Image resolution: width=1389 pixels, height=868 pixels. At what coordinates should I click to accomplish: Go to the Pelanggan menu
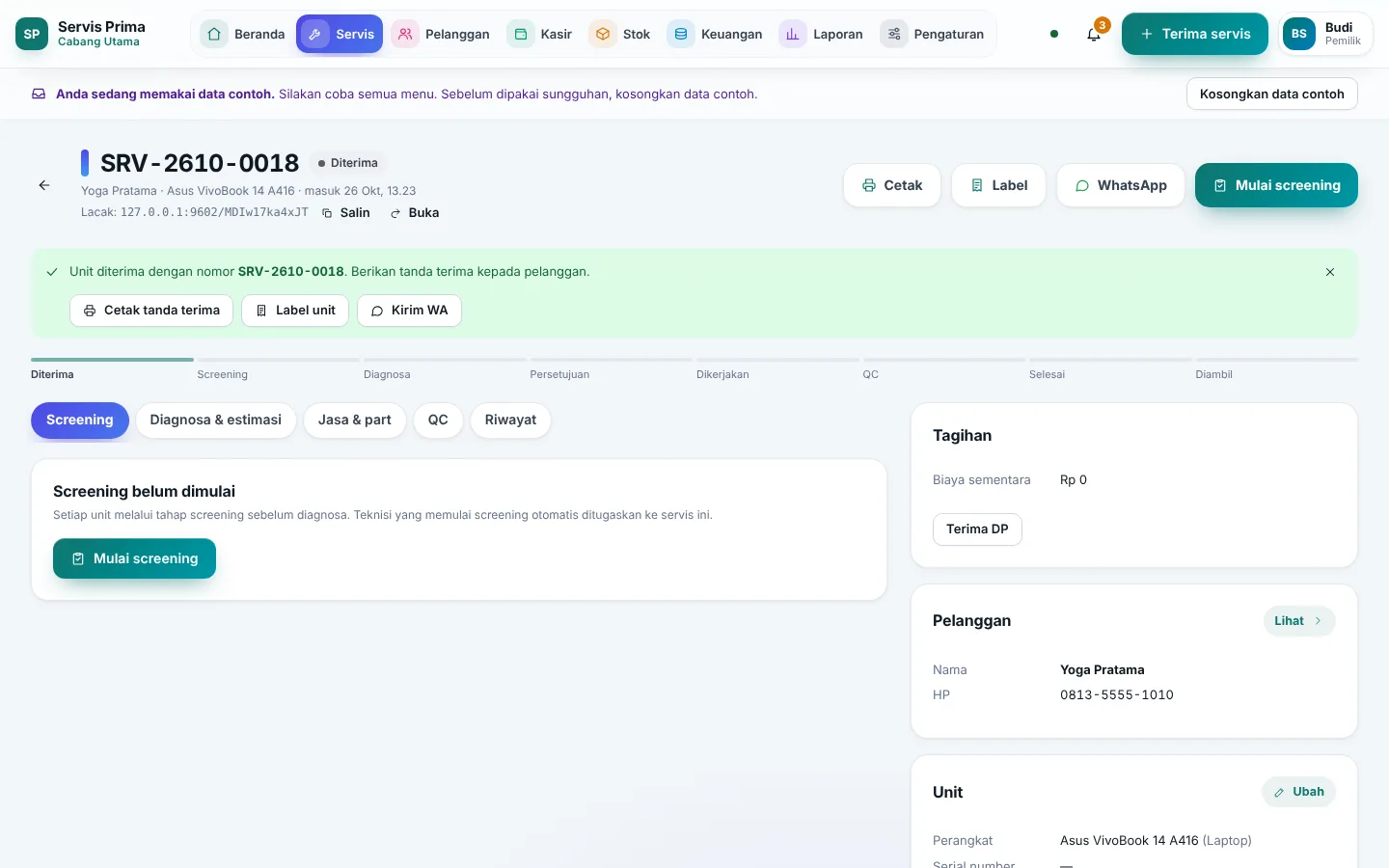click(x=441, y=34)
